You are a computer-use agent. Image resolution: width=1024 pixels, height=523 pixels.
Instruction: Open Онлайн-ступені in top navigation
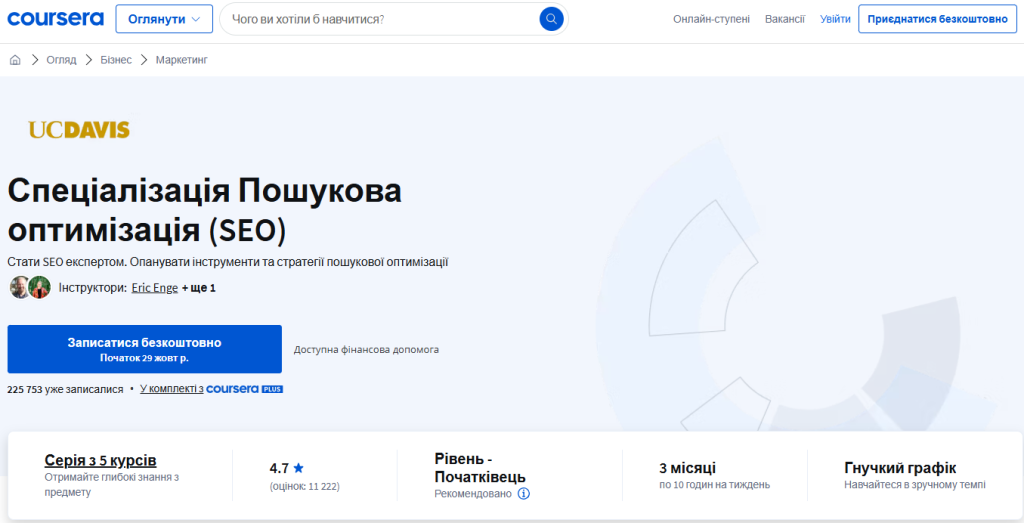pos(711,19)
